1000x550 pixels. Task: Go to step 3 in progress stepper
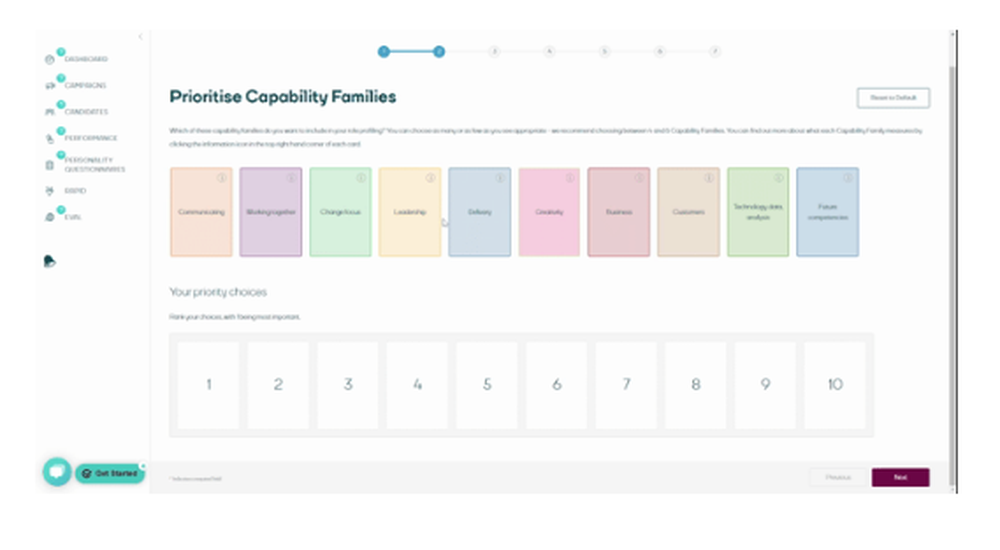click(x=494, y=51)
